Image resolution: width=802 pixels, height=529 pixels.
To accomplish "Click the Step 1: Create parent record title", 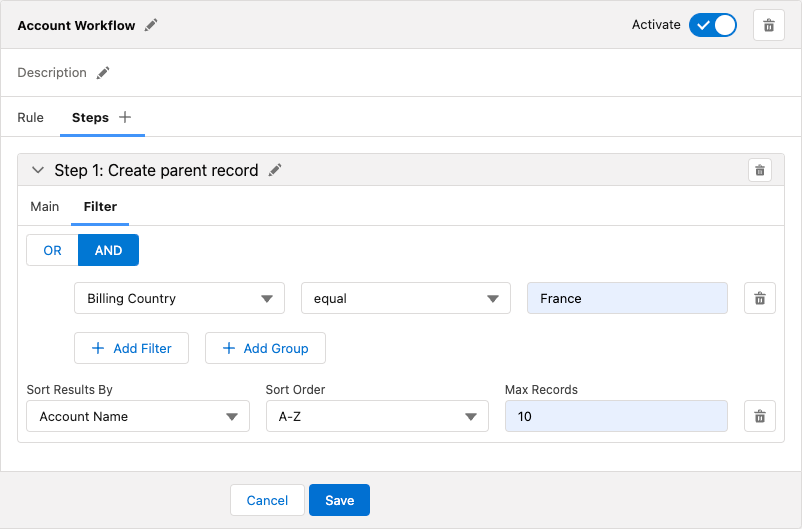I will click(x=157, y=170).
